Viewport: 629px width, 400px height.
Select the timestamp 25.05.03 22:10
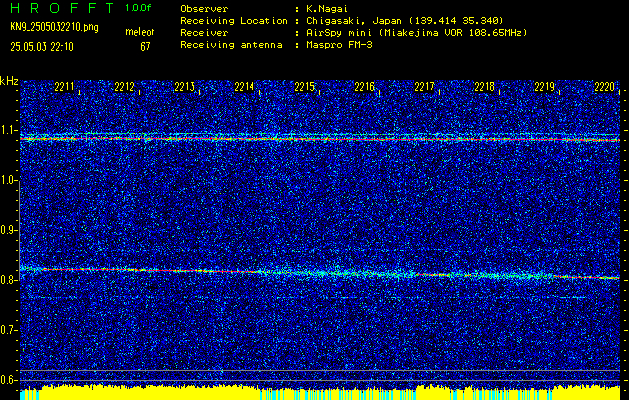(x=42, y=47)
